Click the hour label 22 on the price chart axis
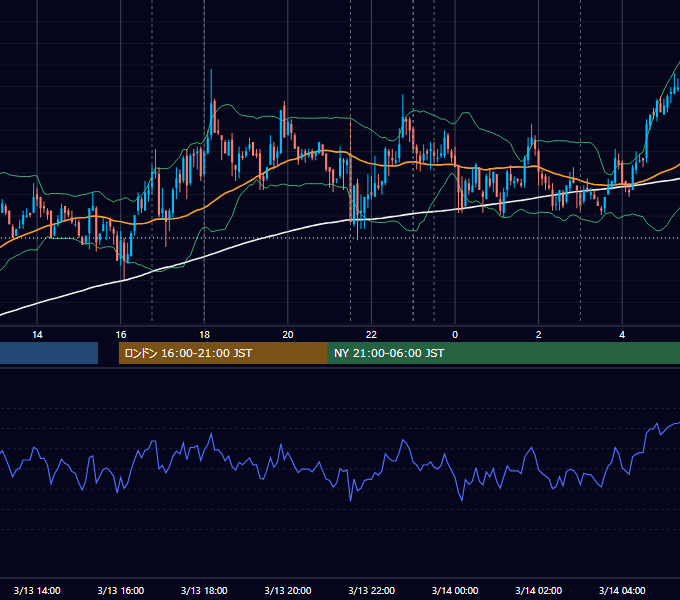The width and height of the screenshot is (680, 600). coord(371,335)
